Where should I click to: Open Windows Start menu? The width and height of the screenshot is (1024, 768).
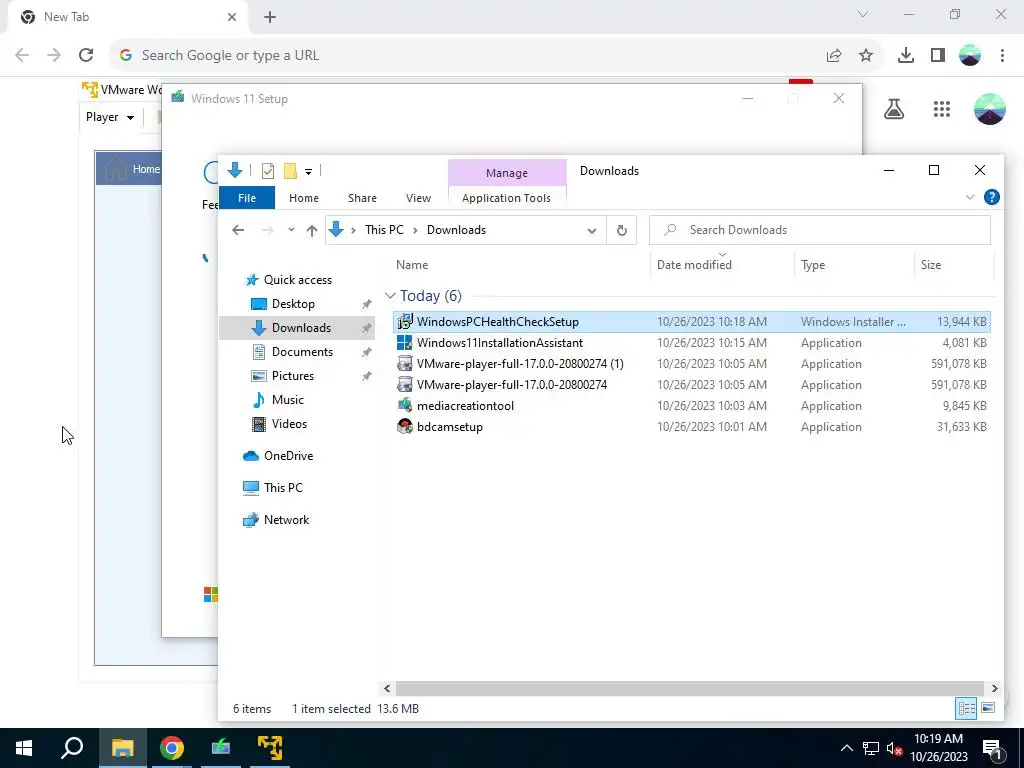24,748
